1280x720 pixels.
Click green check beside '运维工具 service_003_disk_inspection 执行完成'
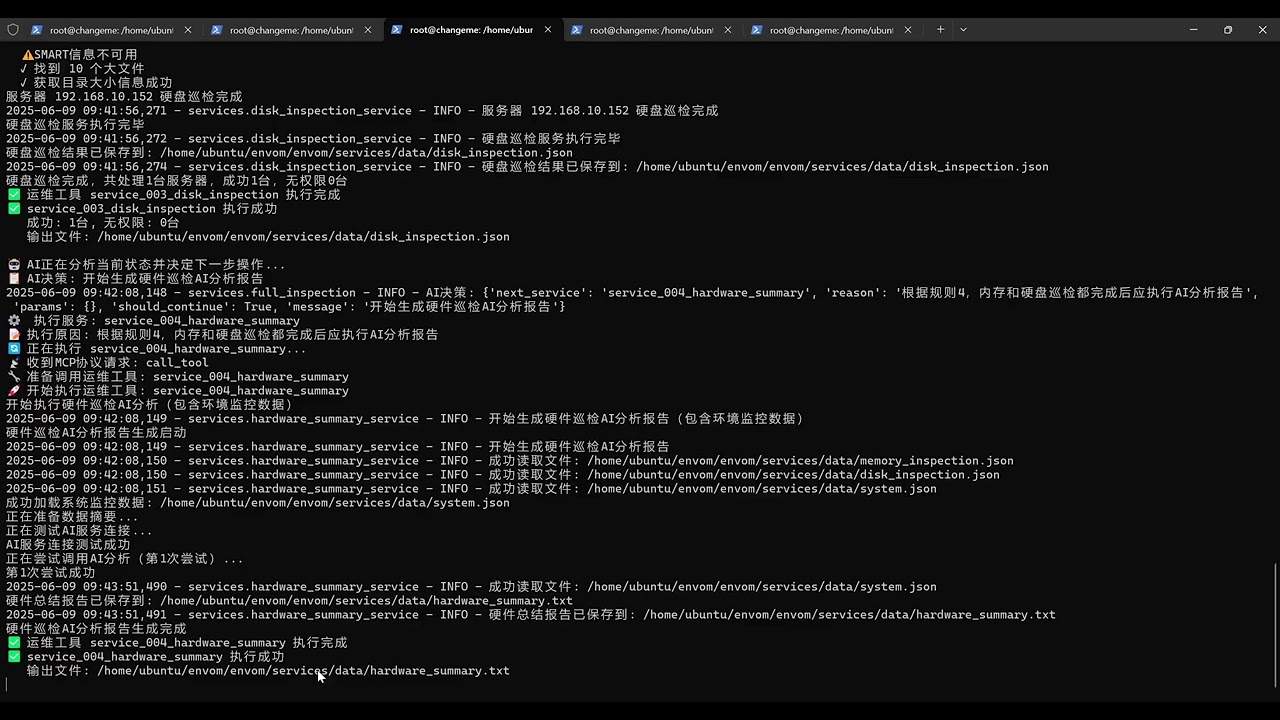[14, 195]
